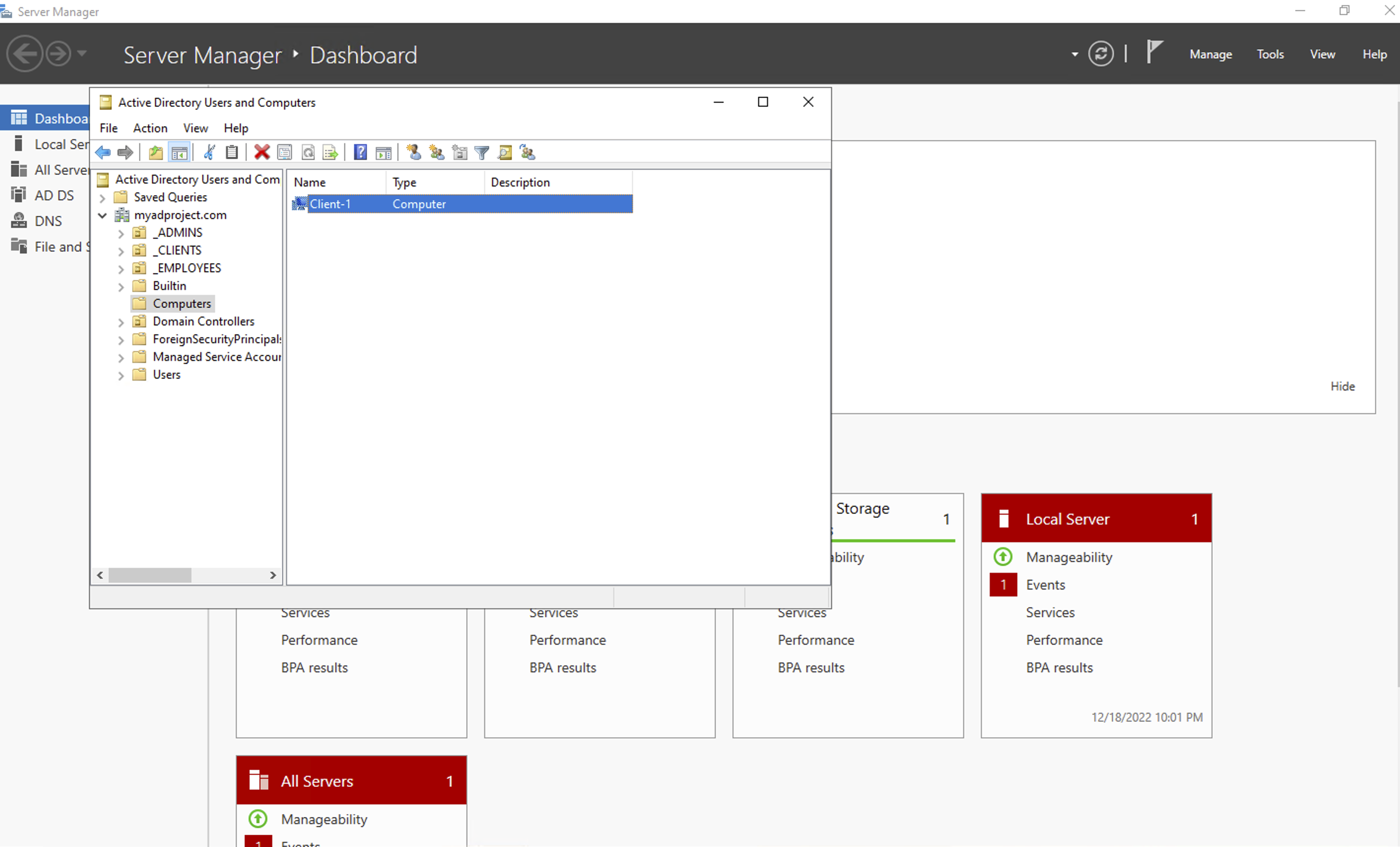Open the Action menu
The width and height of the screenshot is (1400, 847).
[150, 128]
